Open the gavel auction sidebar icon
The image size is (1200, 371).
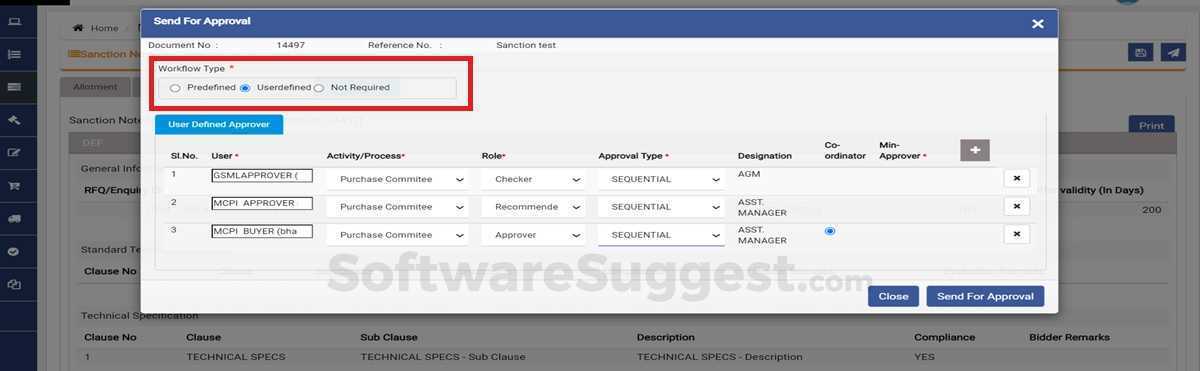tap(14, 120)
